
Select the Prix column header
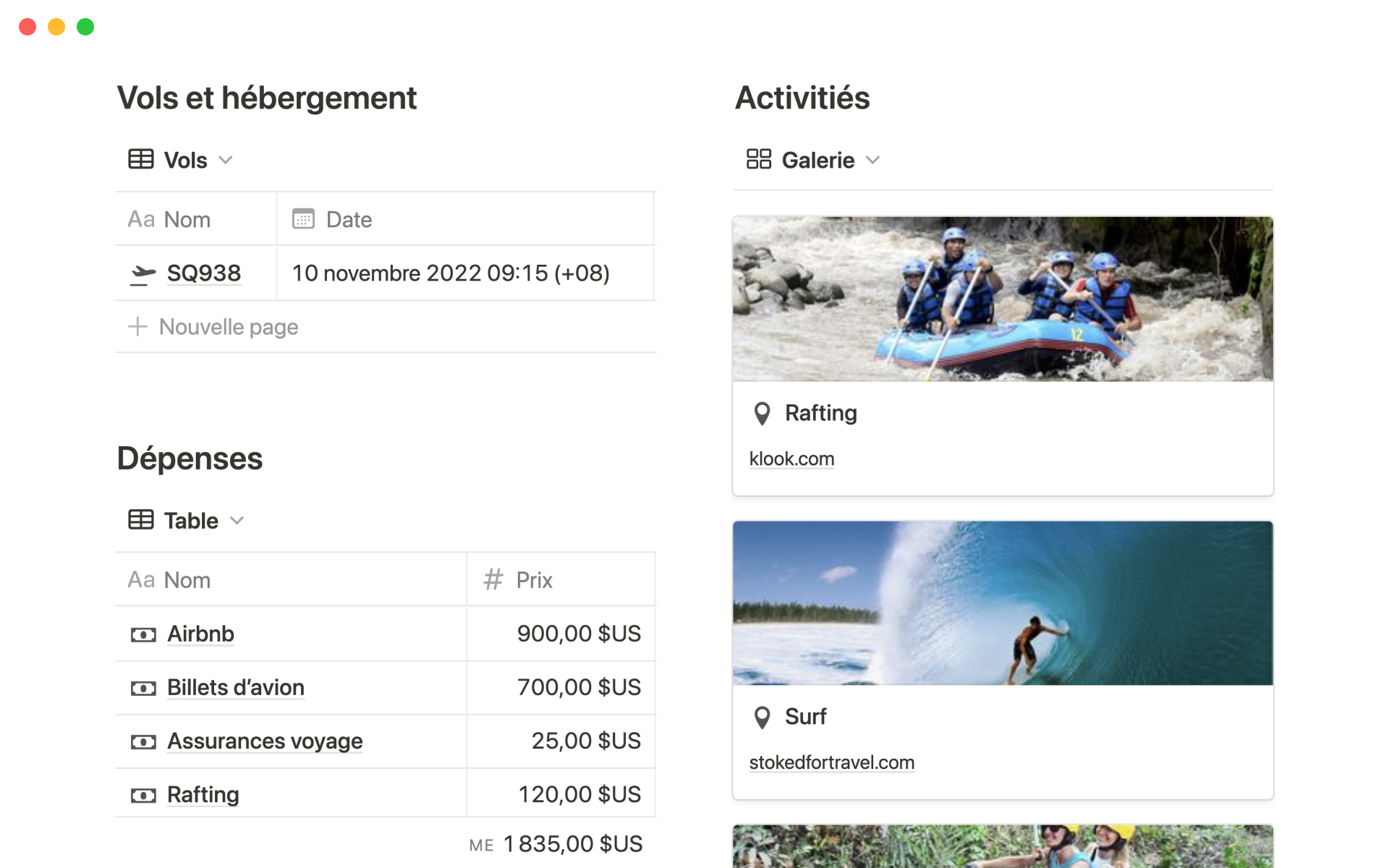(x=534, y=580)
